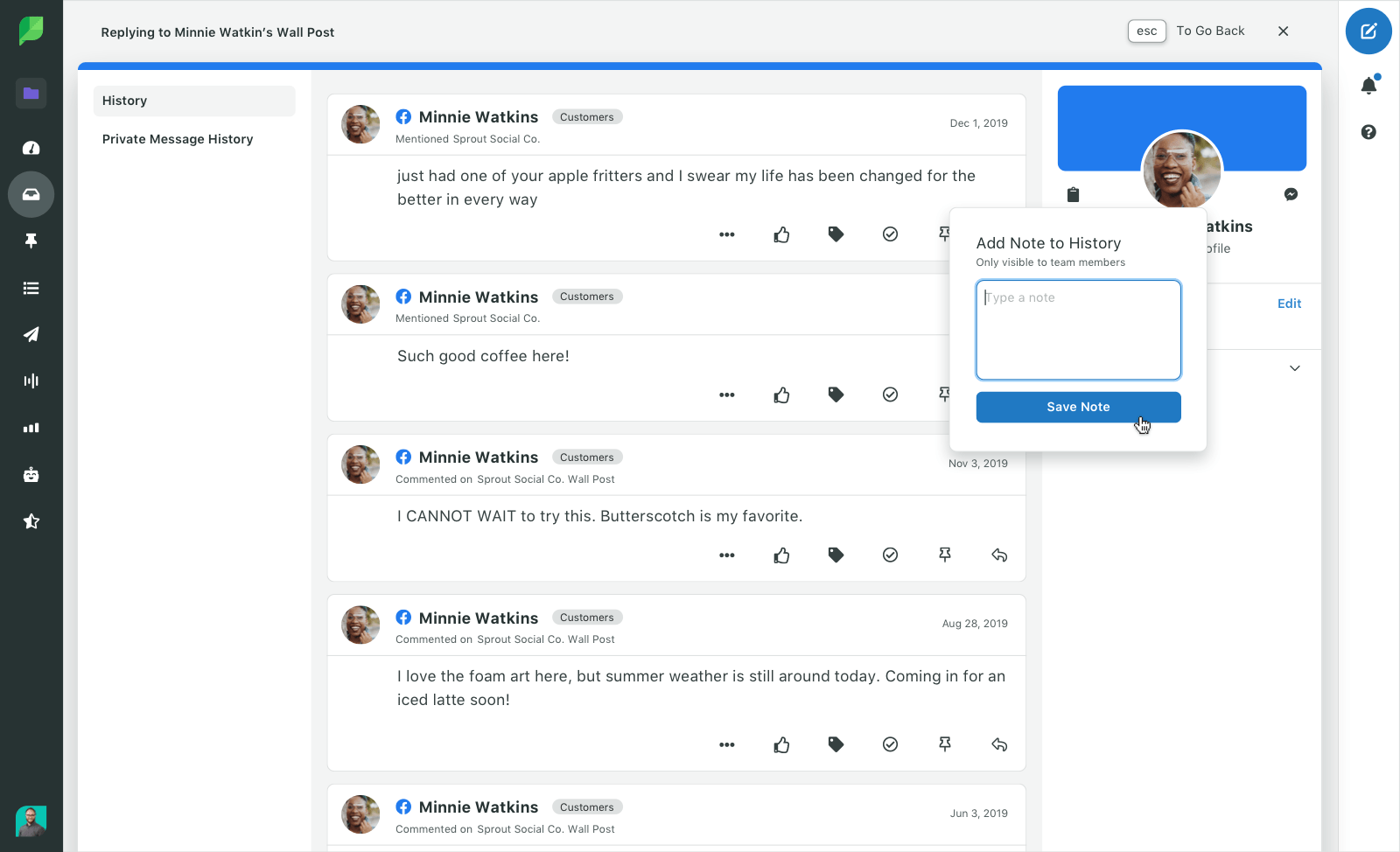Reply to the foam art comment

999,745
